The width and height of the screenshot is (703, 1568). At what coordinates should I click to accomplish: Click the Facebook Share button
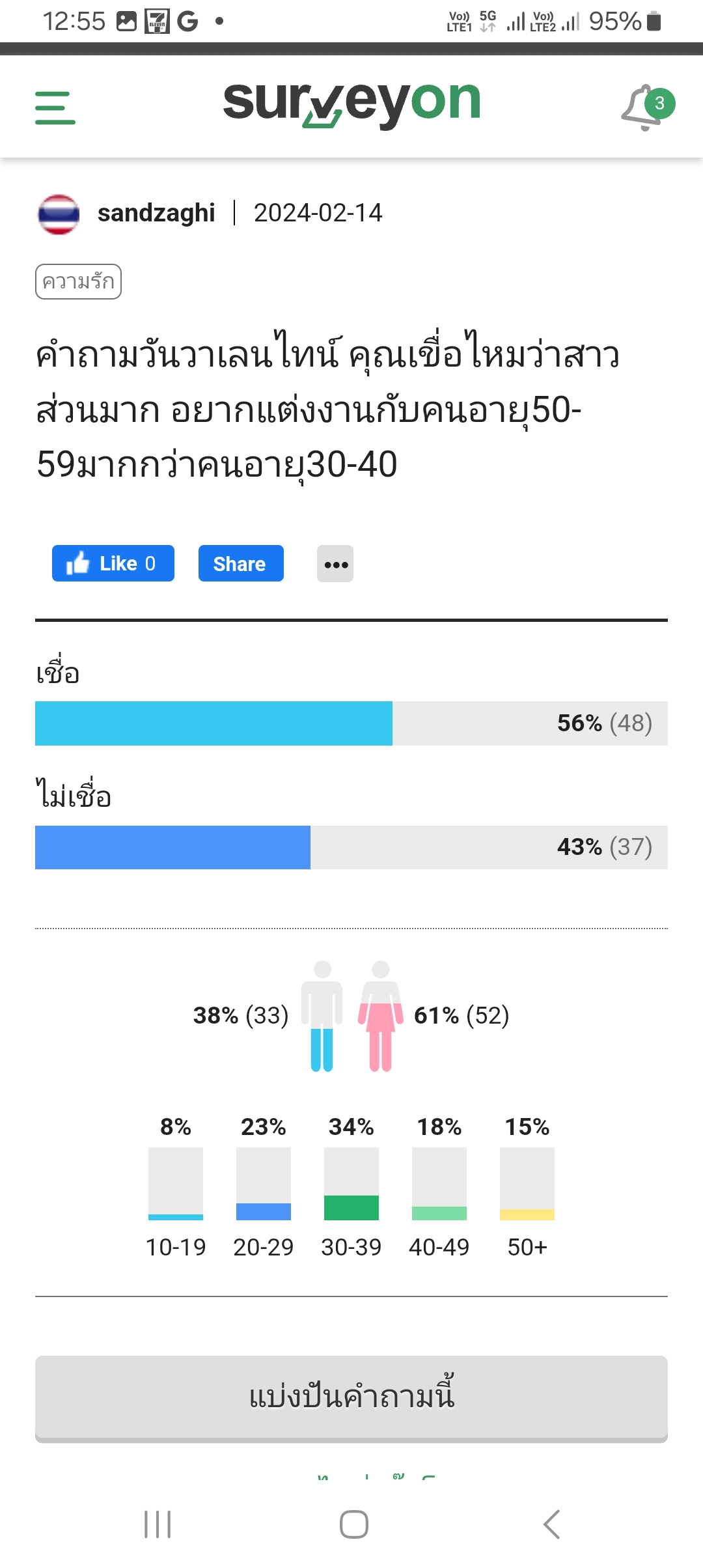pyautogui.click(x=241, y=563)
